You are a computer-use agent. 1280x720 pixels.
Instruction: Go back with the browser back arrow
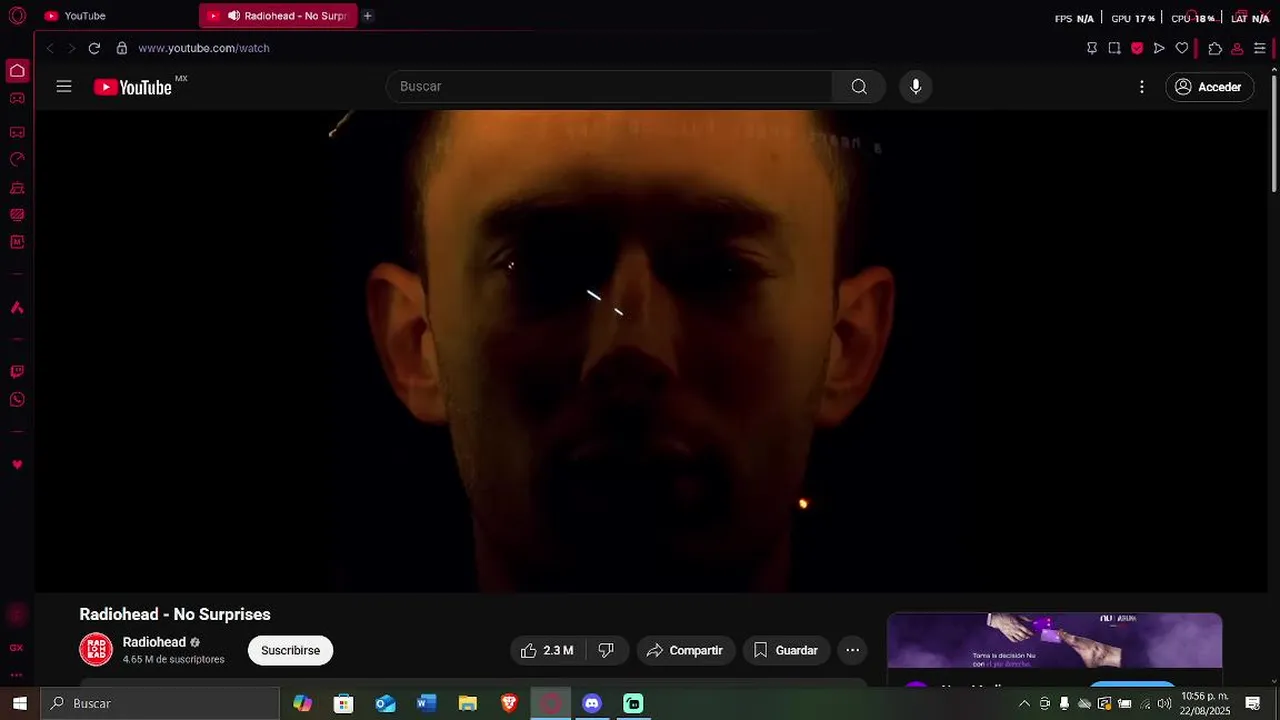point(50,48)
